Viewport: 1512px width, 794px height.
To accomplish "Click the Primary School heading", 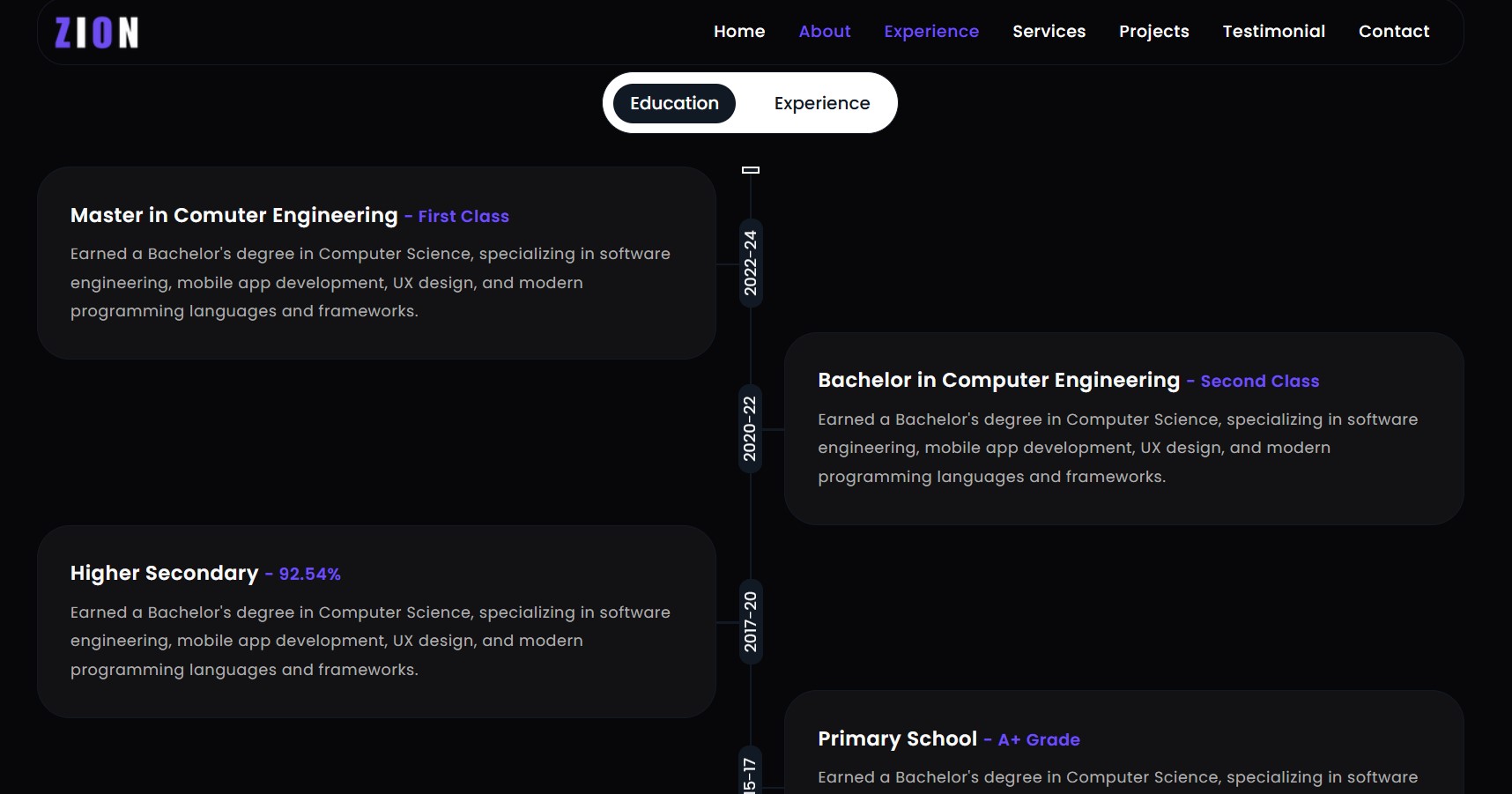I will pos(897,739).
